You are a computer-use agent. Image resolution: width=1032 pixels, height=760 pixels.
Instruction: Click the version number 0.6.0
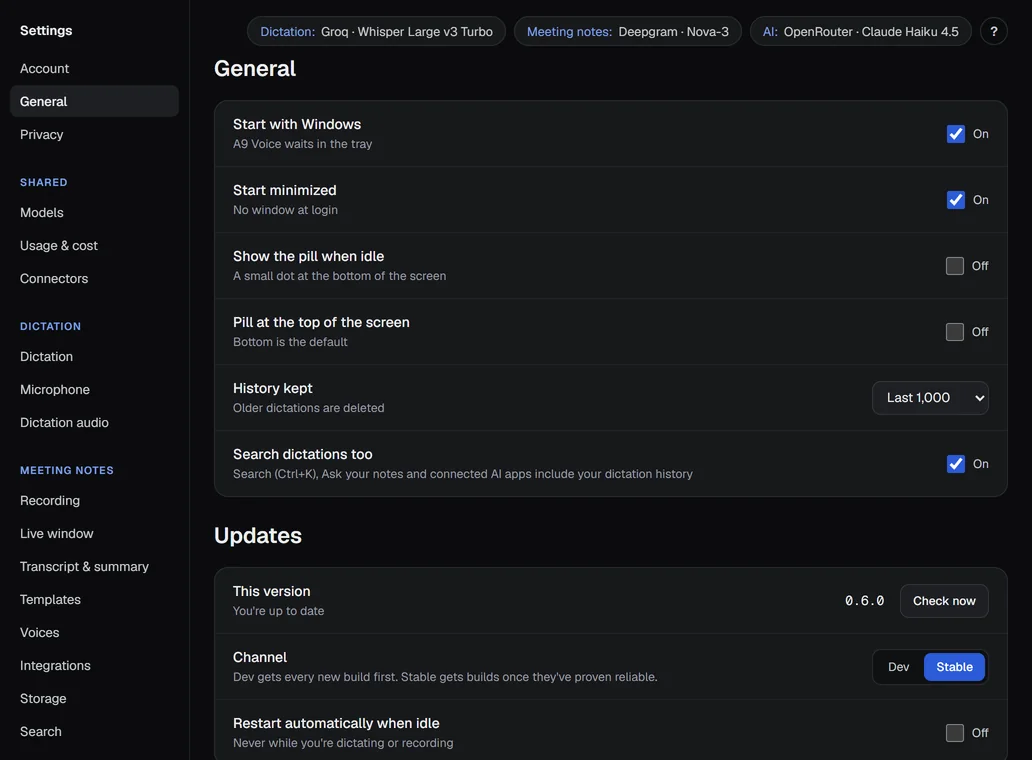[864, 601]
